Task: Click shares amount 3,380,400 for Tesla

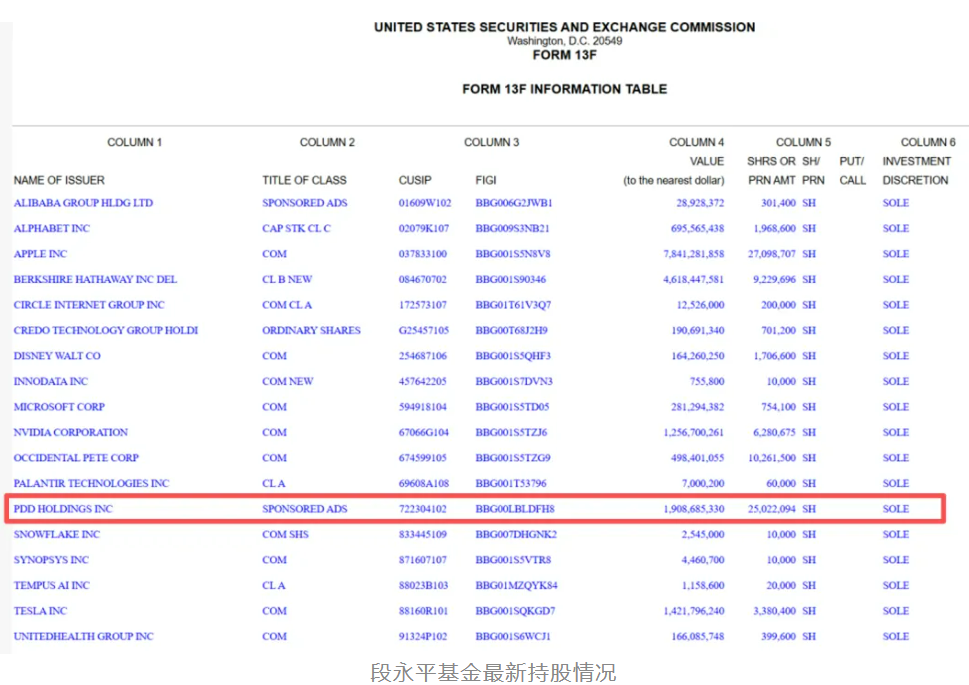Action: pos(774,611)
